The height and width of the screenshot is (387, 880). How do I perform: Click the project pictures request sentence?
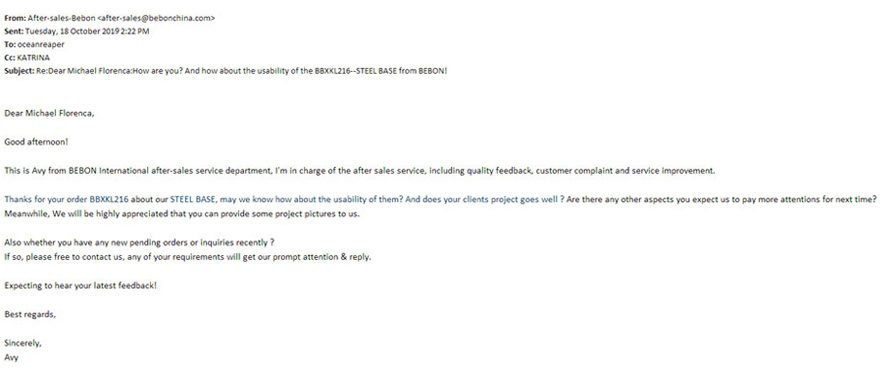[x=182, y=214]
